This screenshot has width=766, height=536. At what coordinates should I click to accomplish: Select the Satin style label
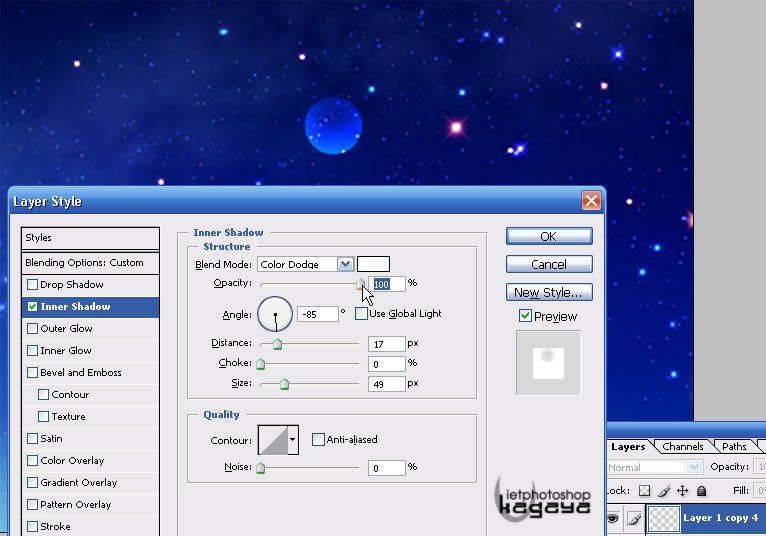pos(51,438)
